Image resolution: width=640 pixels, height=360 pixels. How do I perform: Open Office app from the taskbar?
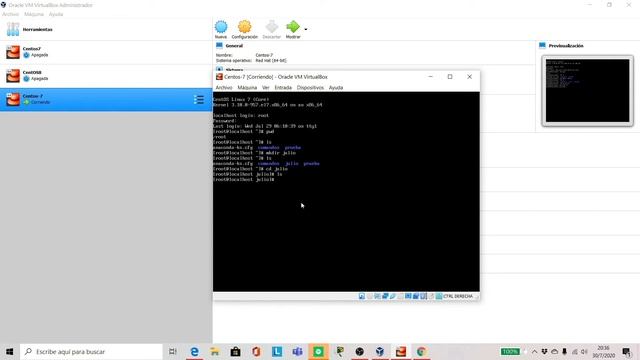256,351
